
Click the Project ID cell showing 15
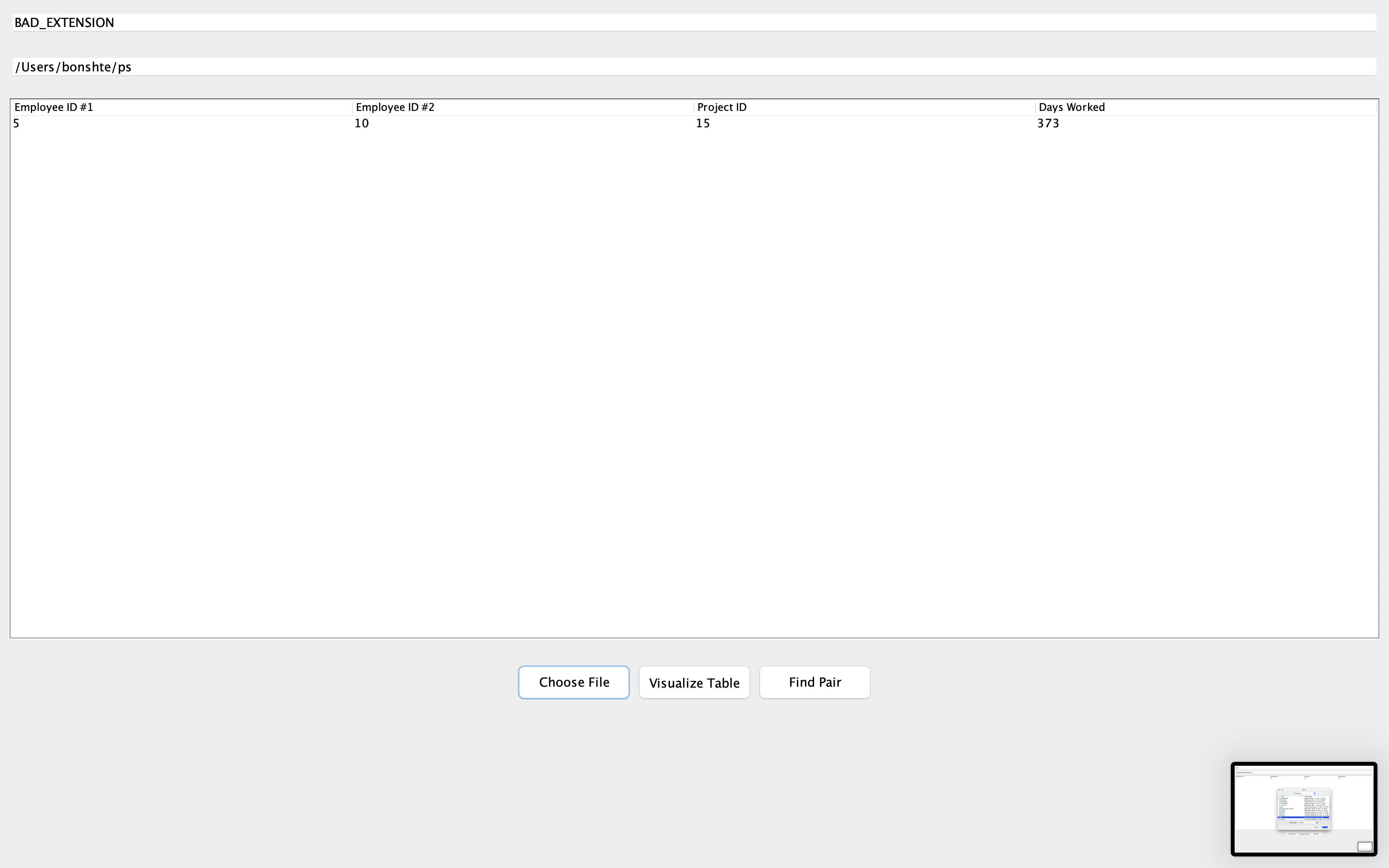point(702,123)
